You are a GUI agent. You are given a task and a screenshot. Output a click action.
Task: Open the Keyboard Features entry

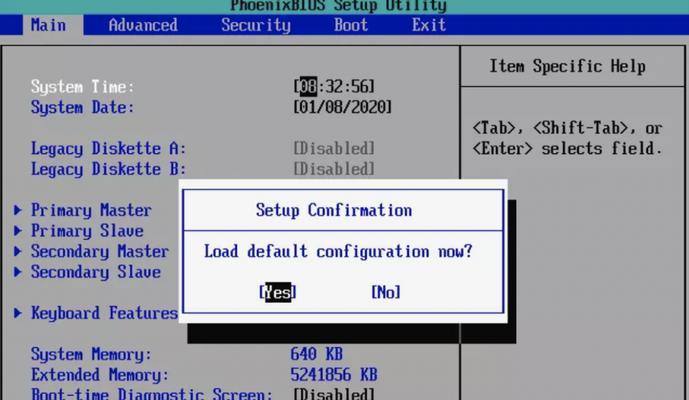tap(104, 313)
